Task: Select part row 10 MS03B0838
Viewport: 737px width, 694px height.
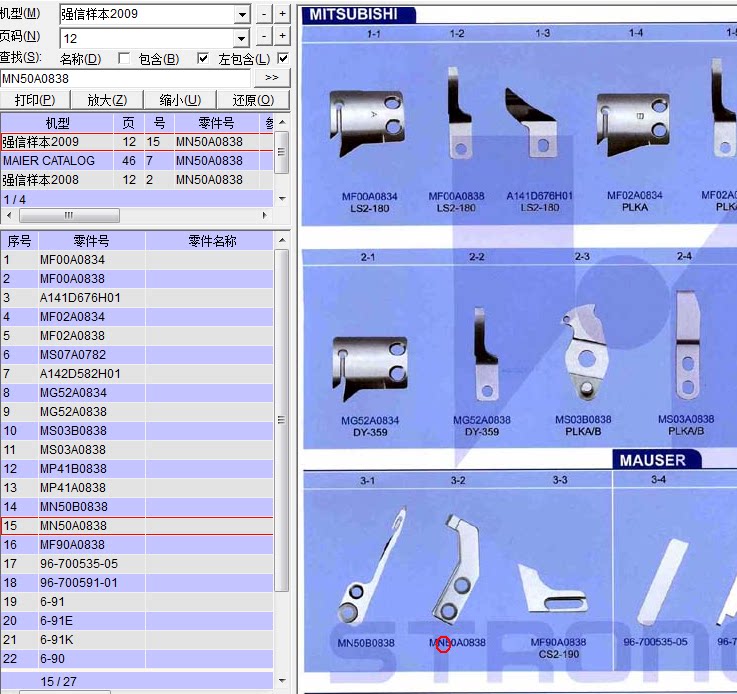Action: coord(137,431)
